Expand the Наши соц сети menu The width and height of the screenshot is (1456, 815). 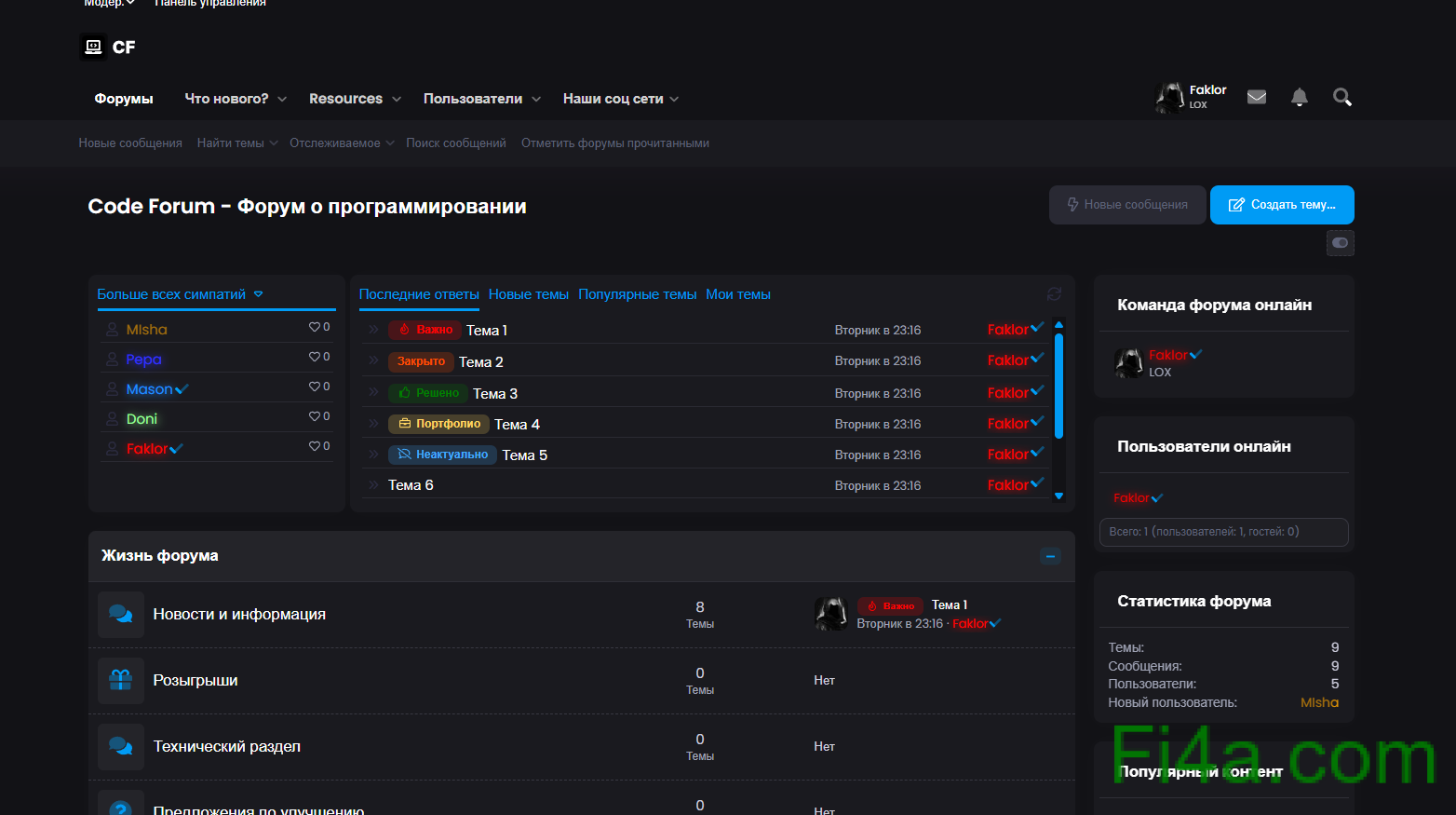(x=675, y=100)
